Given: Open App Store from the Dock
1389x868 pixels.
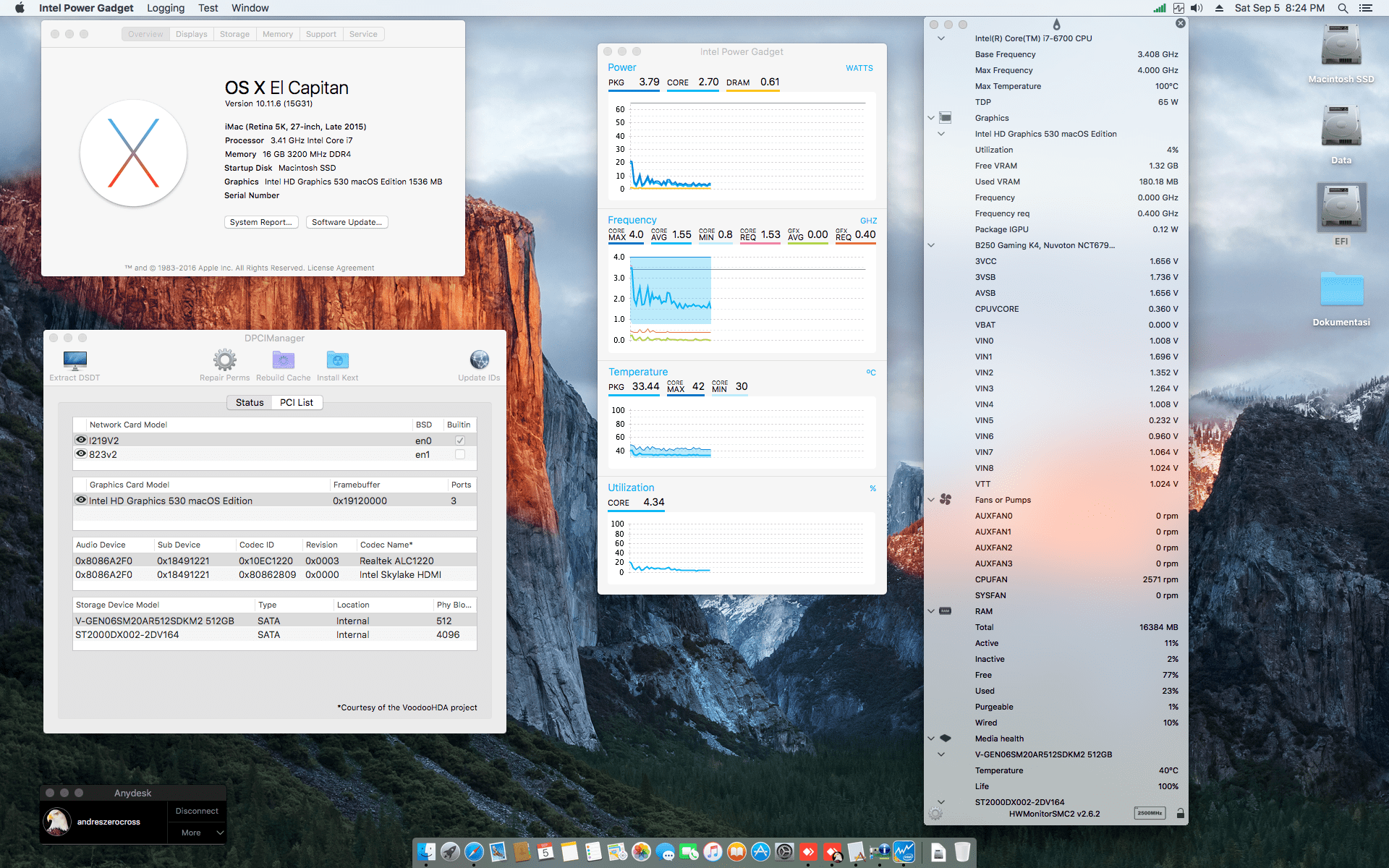Looking at the screenshot, I should point(761,852).
